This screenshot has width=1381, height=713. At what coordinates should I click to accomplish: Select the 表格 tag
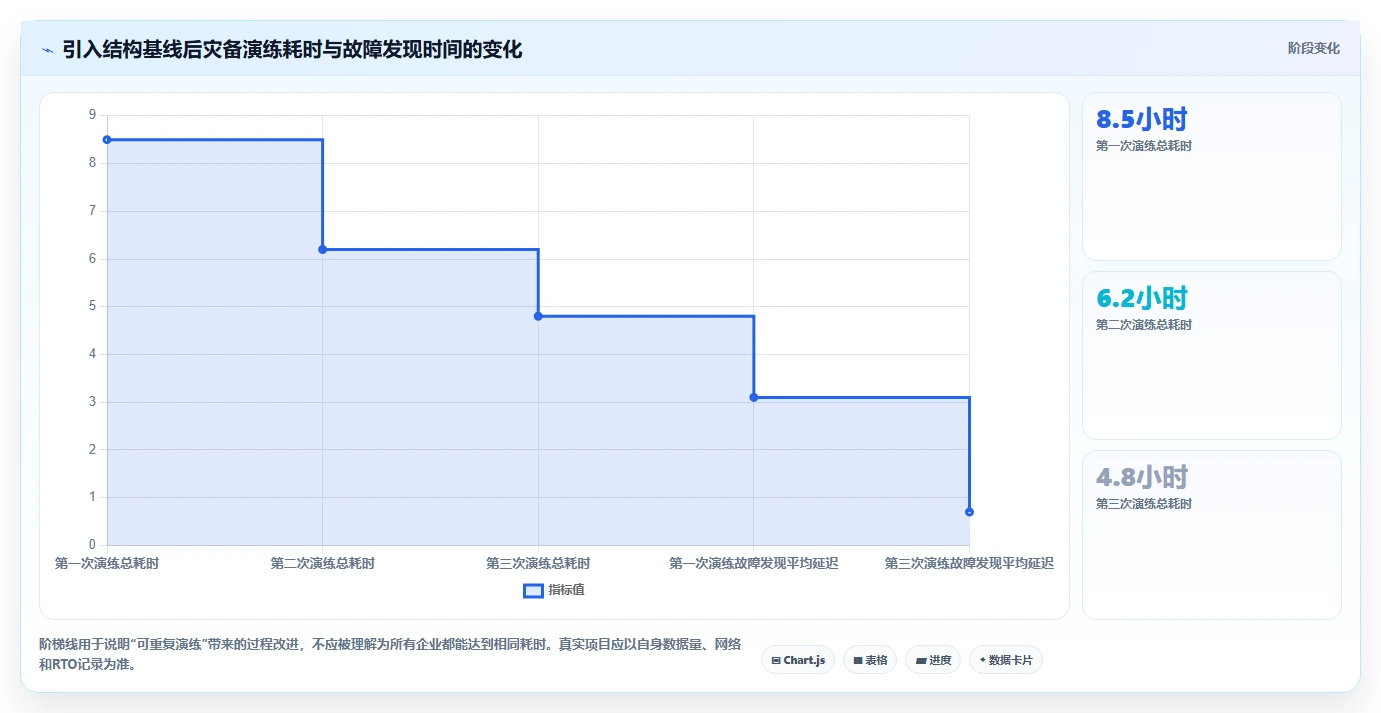(870, 660)
